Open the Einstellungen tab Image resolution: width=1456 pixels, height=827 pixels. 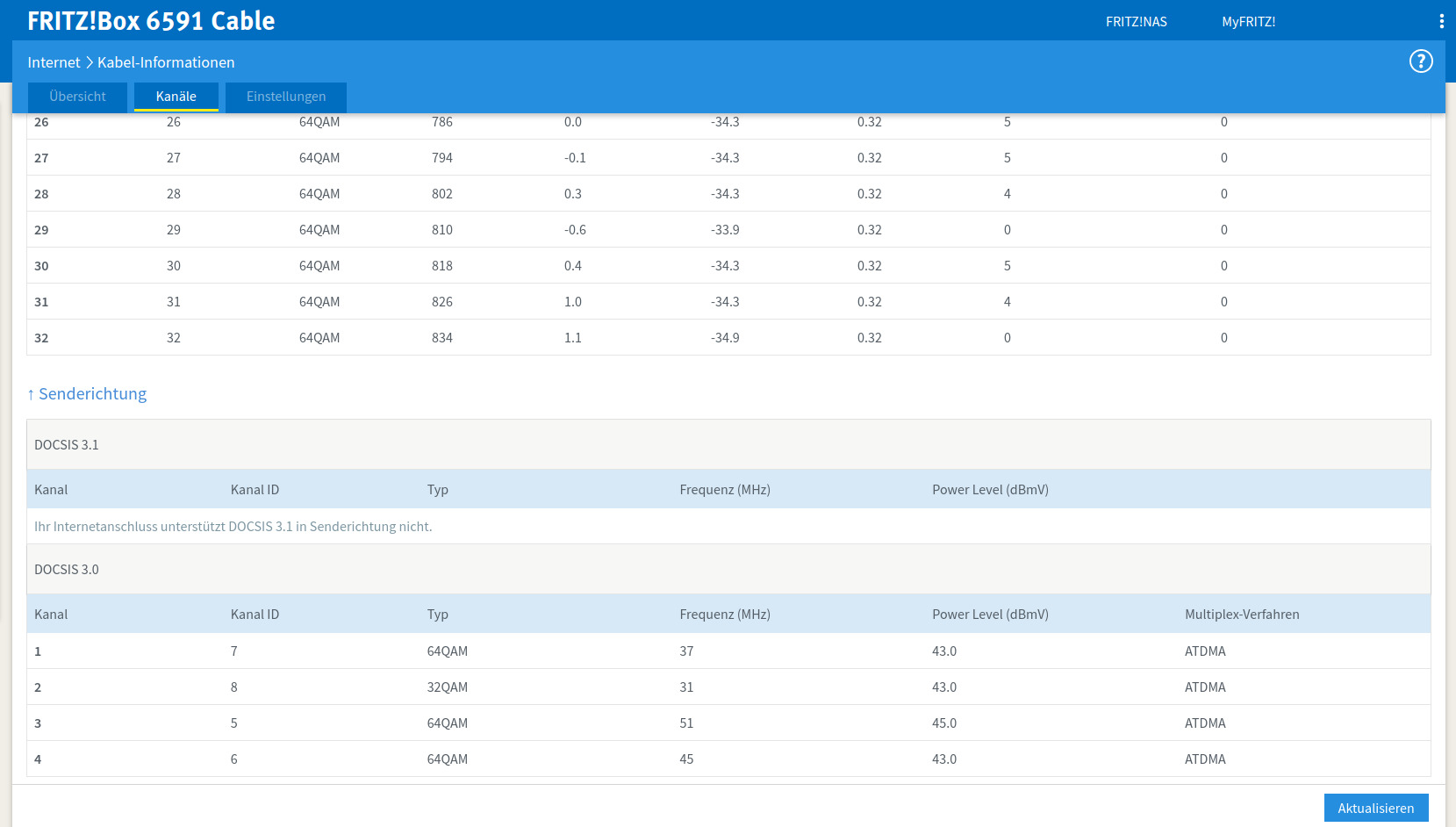pos(286,97)
